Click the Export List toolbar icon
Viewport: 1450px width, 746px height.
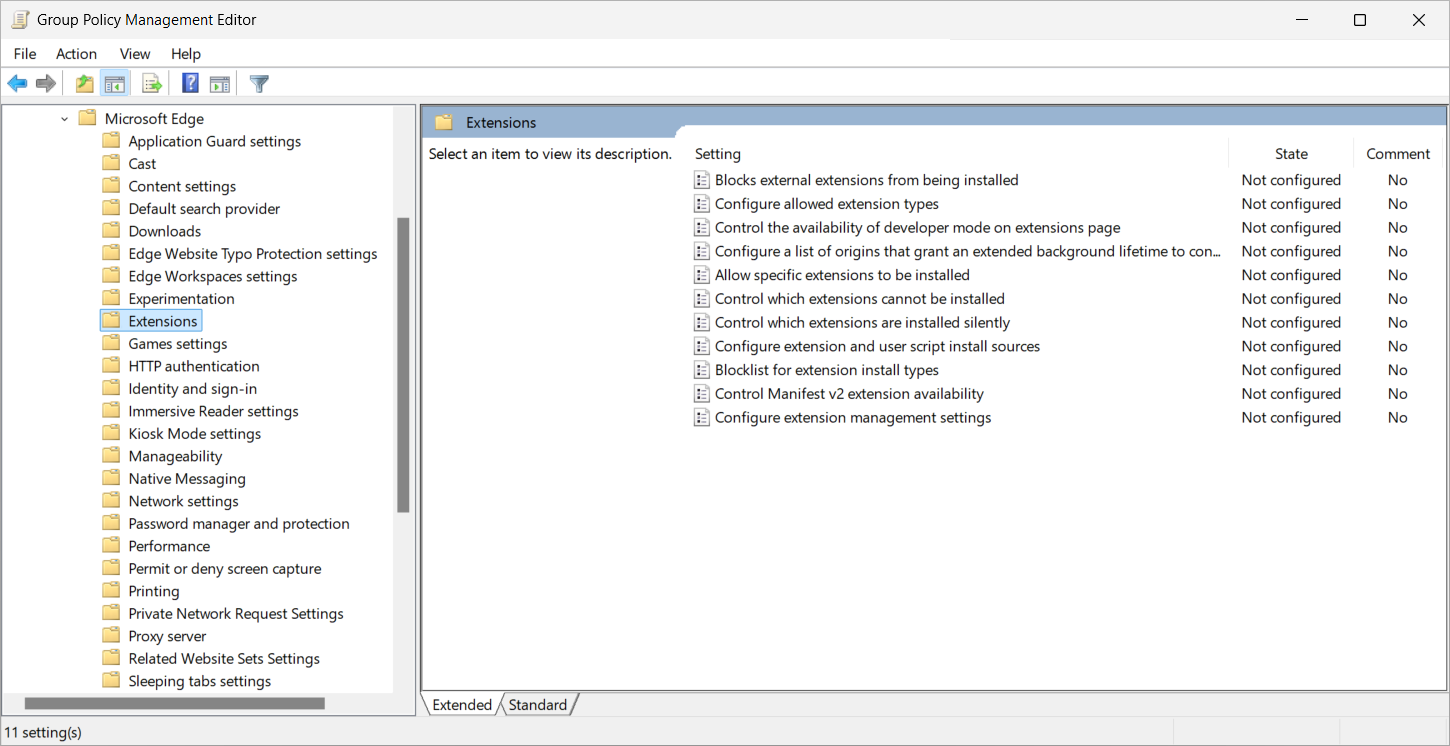coord(151,83)
